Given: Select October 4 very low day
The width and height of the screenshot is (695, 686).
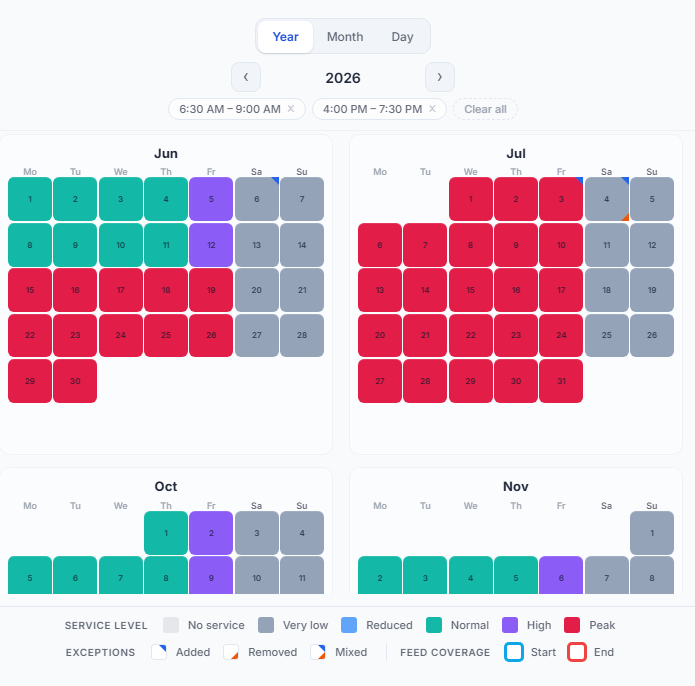Looking at the screenshot, I should (x=302, y=533).
